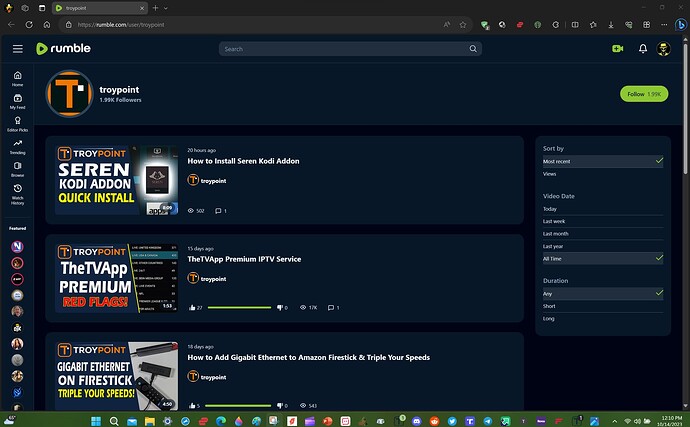Open browser settings three-dots menu
This screenshot has width=690, height=427.
pos(664,25)
